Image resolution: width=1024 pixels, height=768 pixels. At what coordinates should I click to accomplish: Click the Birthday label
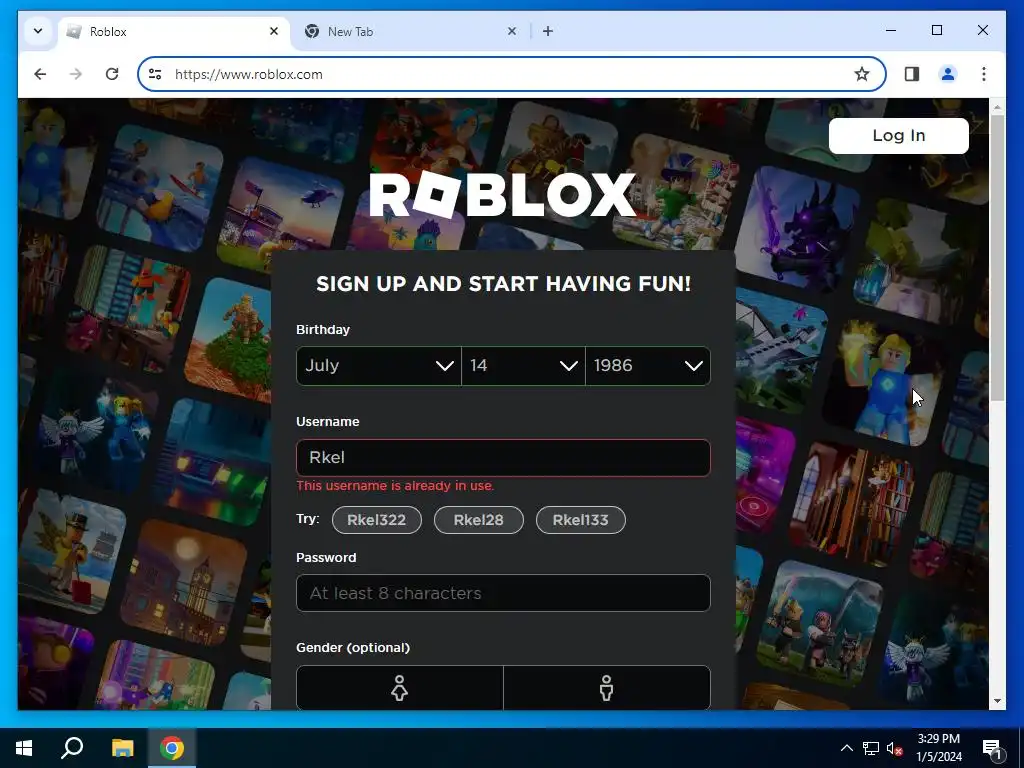tap(323, 329)
